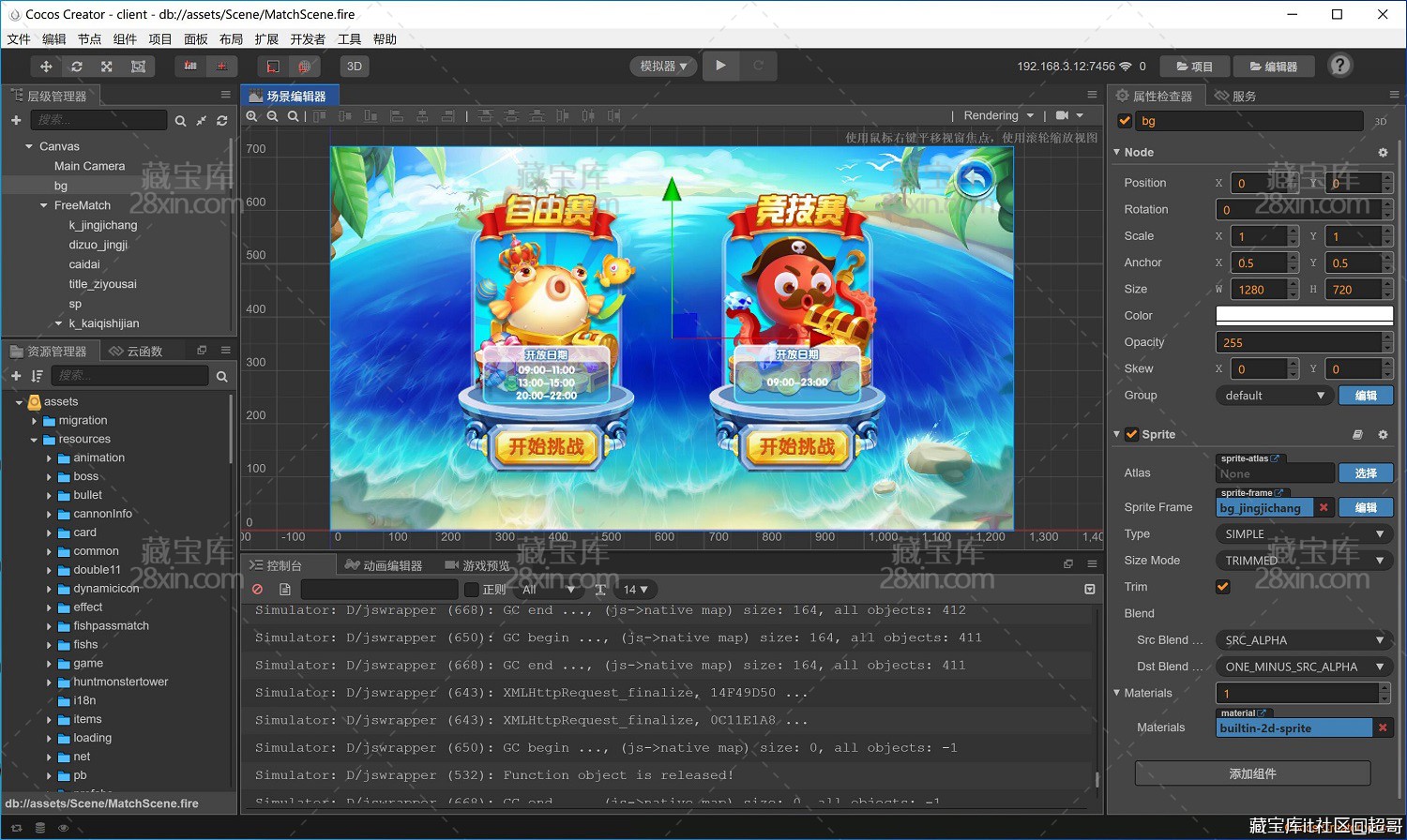Open the 开发者 menu
Image resolution: width=1407 pixels, height=840 pixels.
coord(308,39)
